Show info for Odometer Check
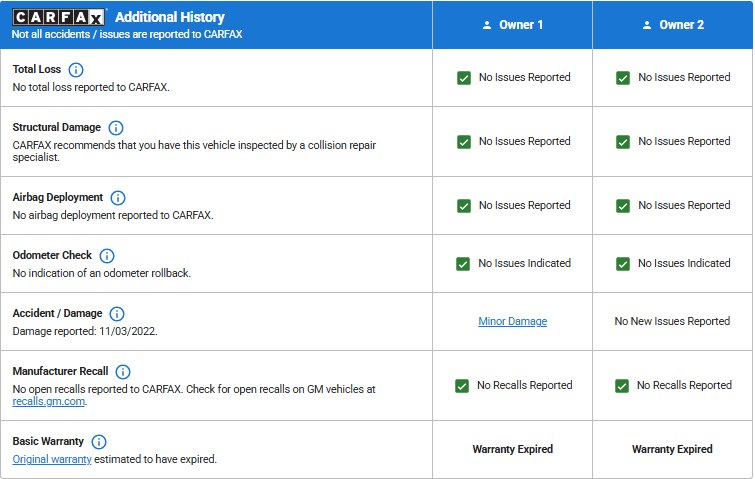Image resolution: width=755 pixels, height=479 pixels. [107, 256]
